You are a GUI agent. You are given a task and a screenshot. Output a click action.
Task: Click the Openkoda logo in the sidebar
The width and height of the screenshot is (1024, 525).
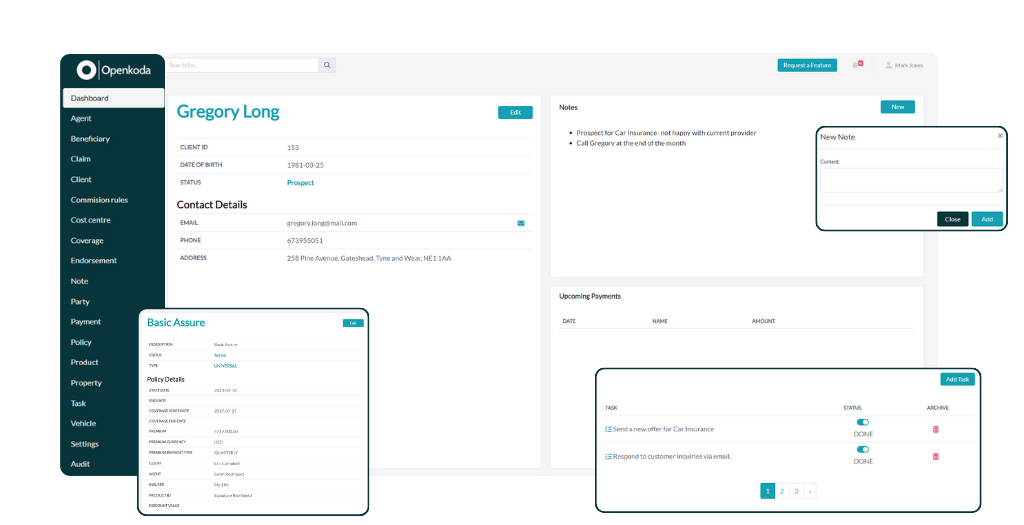pos(112,69)
